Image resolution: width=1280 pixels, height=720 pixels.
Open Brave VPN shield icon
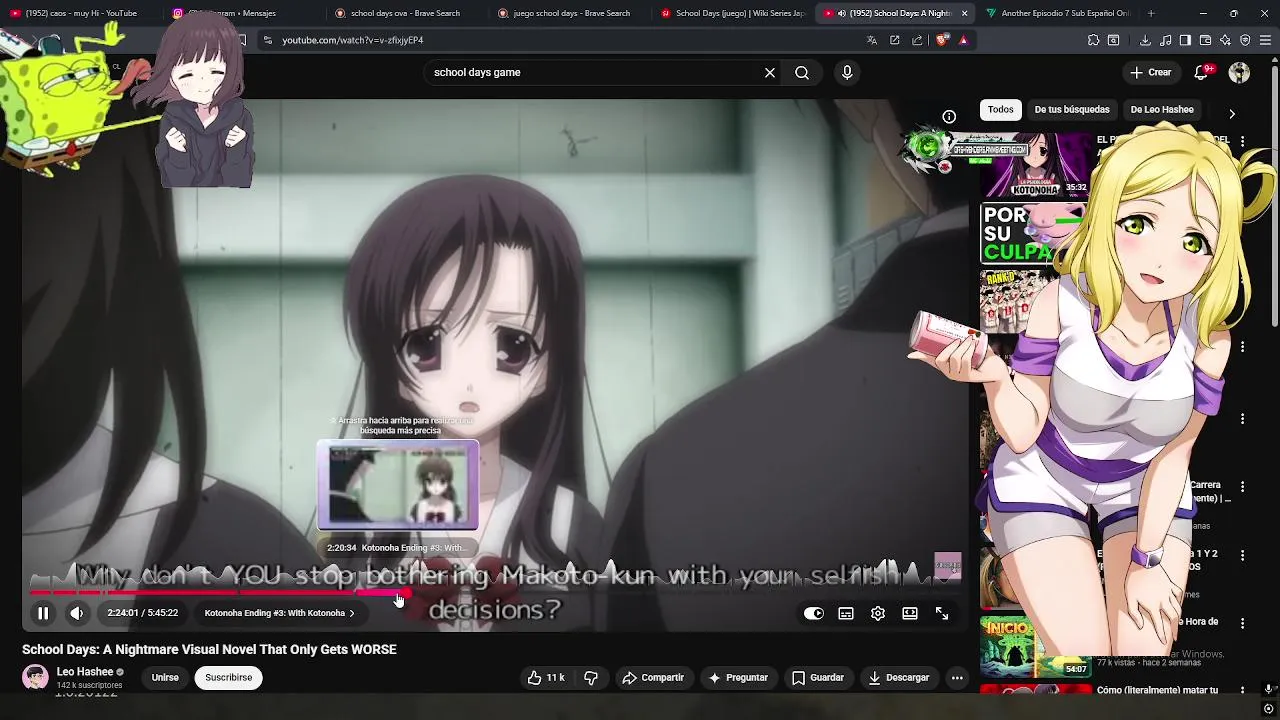point(1245,40)
